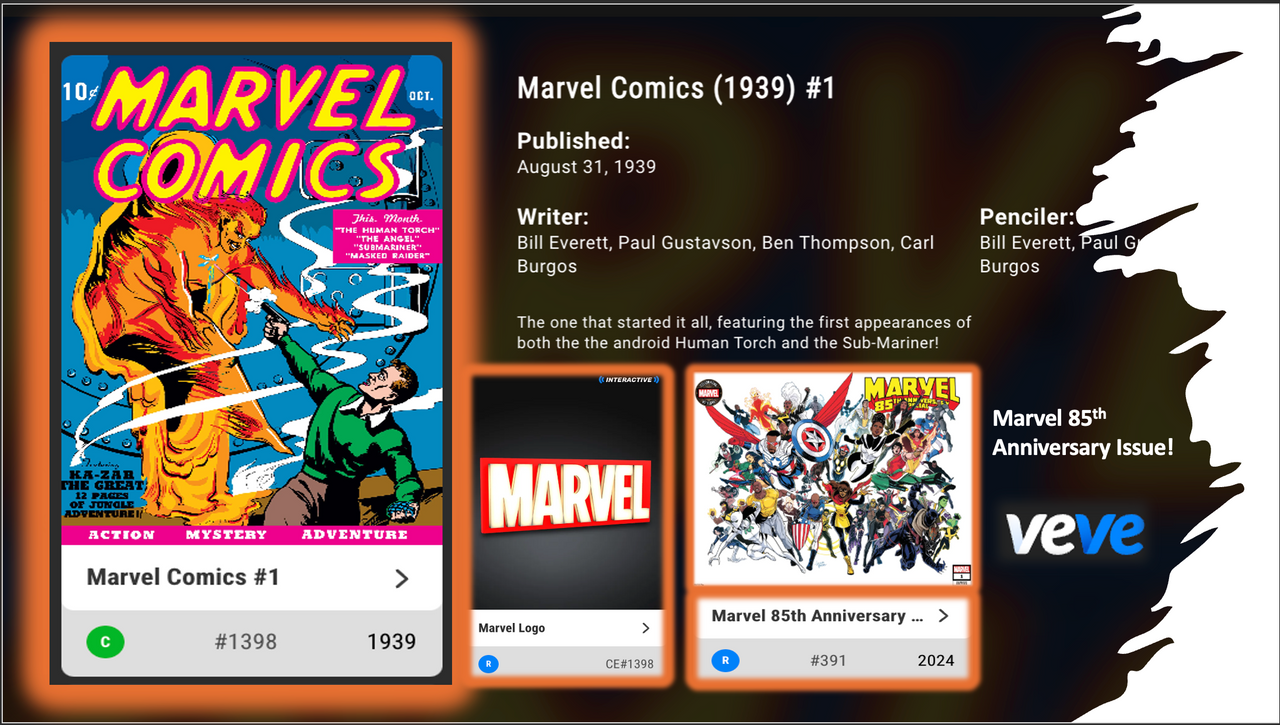Click the Marvel Comics (1939) #1 heading
This screenshot has width=1280, height=725.
[676, 88]
